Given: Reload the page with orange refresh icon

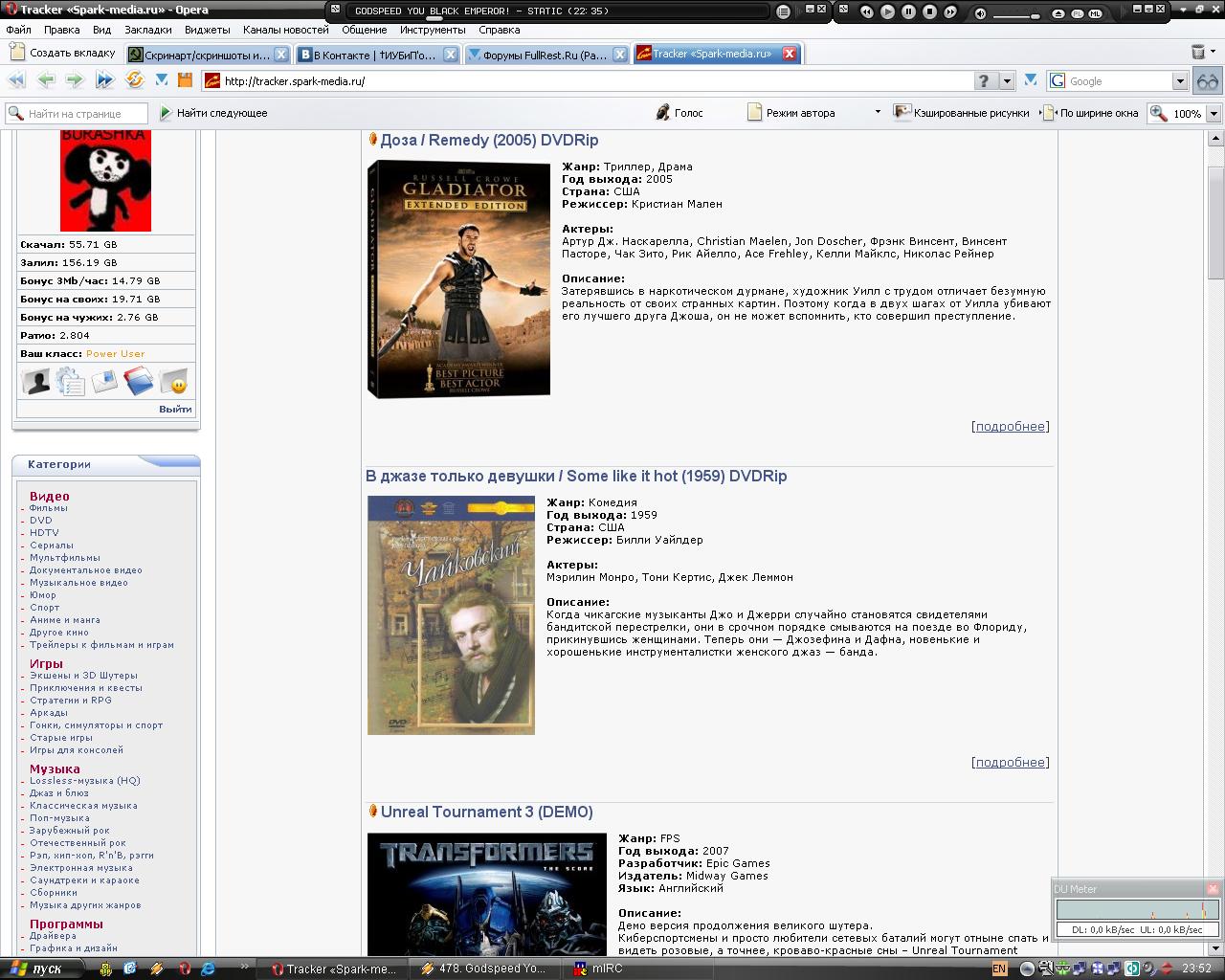Looking at the screenshot, I should point(135,80).
